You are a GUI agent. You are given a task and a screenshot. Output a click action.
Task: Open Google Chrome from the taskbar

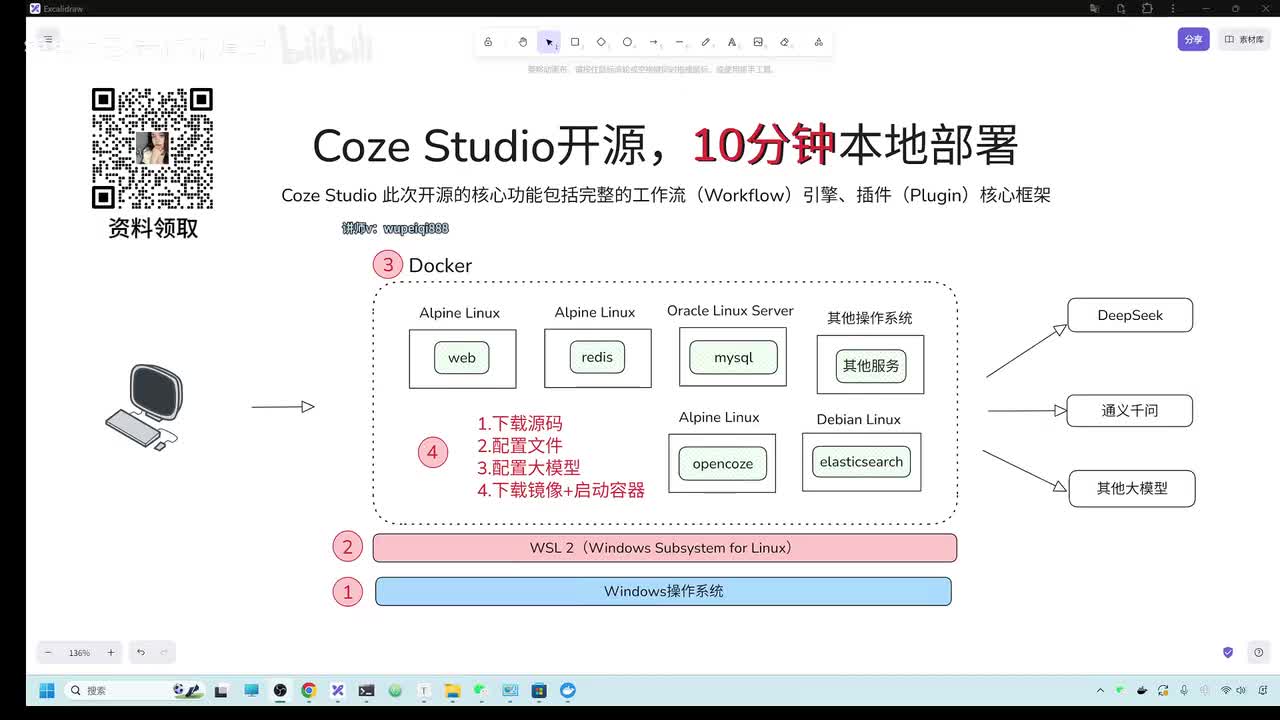(309, 690)
